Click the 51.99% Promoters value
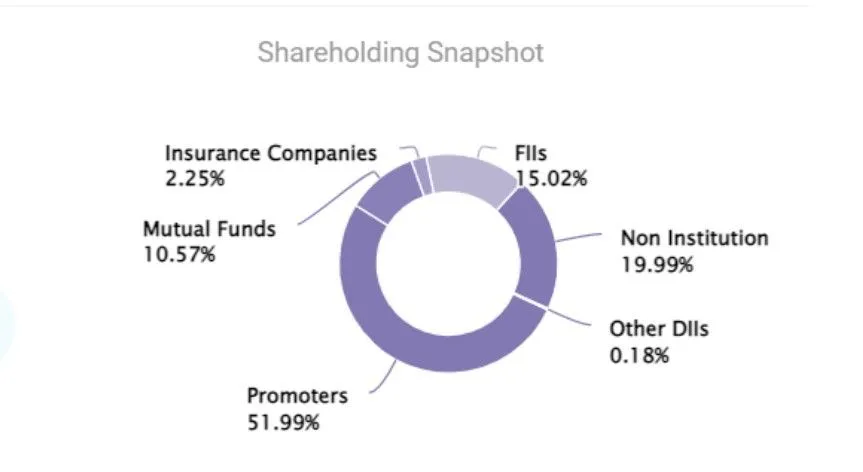The height and width of the screenshot is (472, 863). click(283, 422)
